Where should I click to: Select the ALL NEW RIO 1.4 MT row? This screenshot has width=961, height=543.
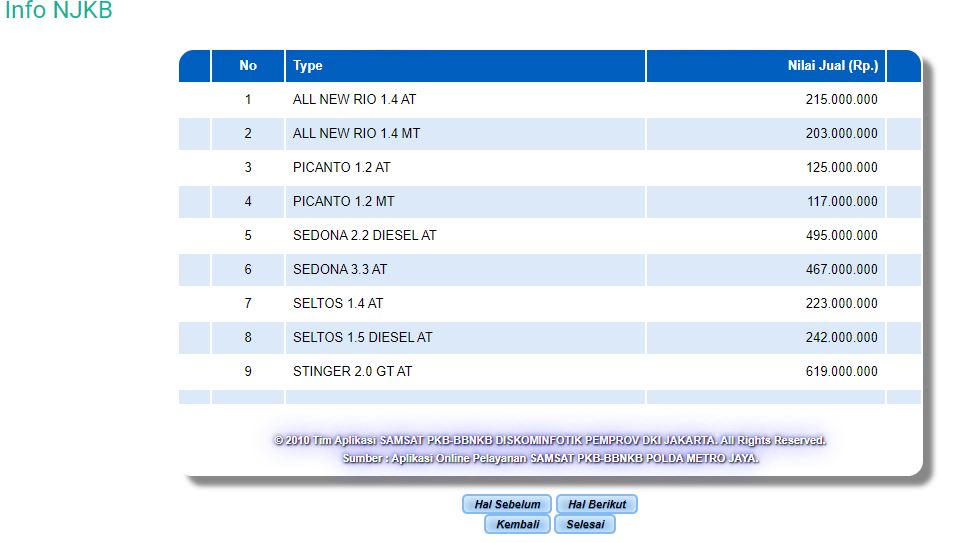click(x=550, y=134)
